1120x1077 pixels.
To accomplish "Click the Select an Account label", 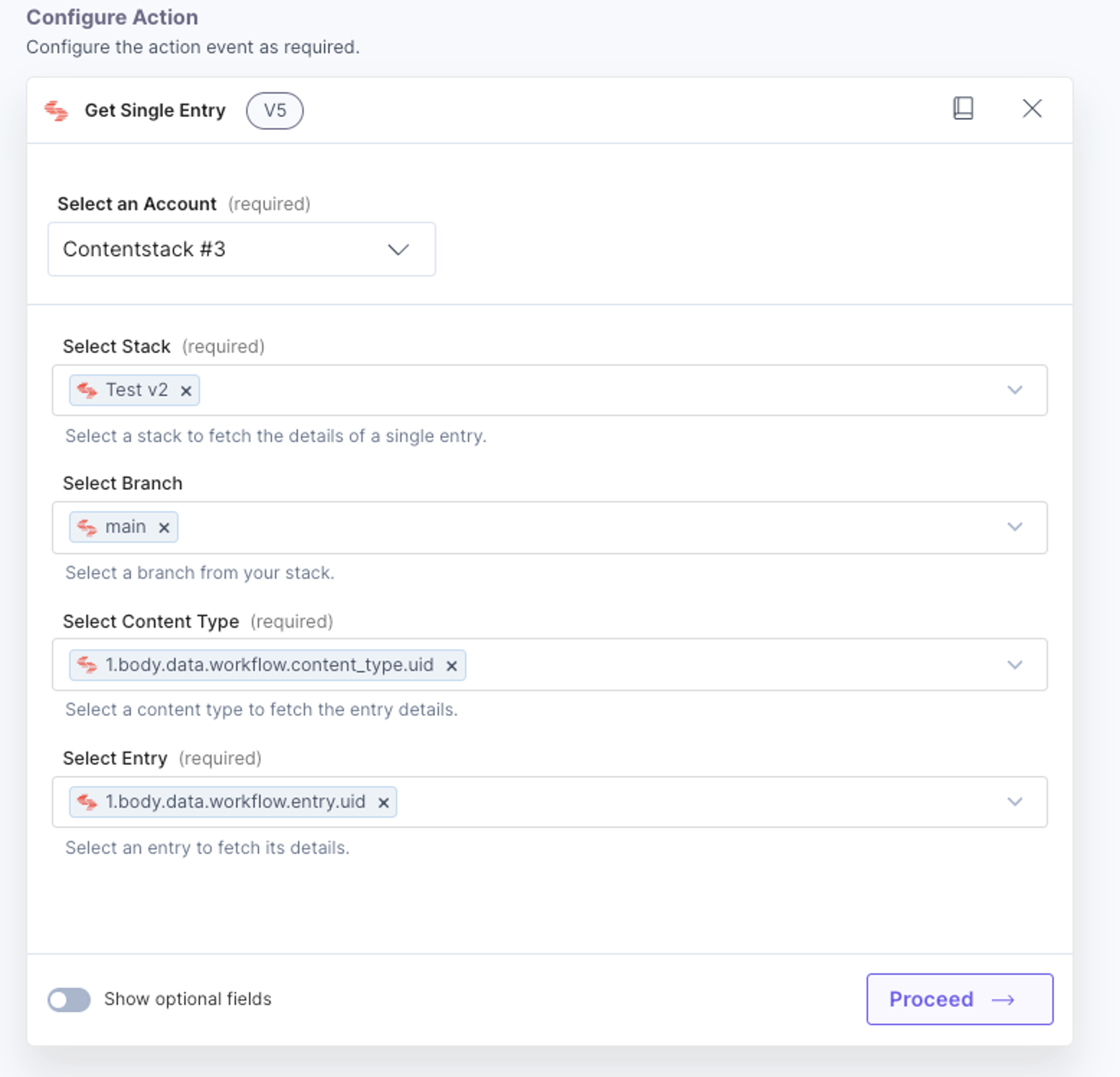I will (x=136, y=204).
